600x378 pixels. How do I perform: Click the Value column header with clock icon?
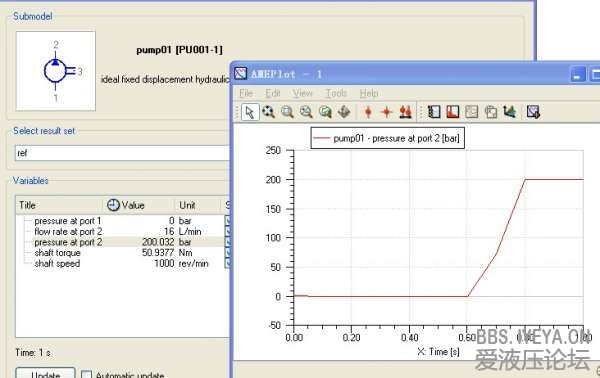click(x=126, y=205)
